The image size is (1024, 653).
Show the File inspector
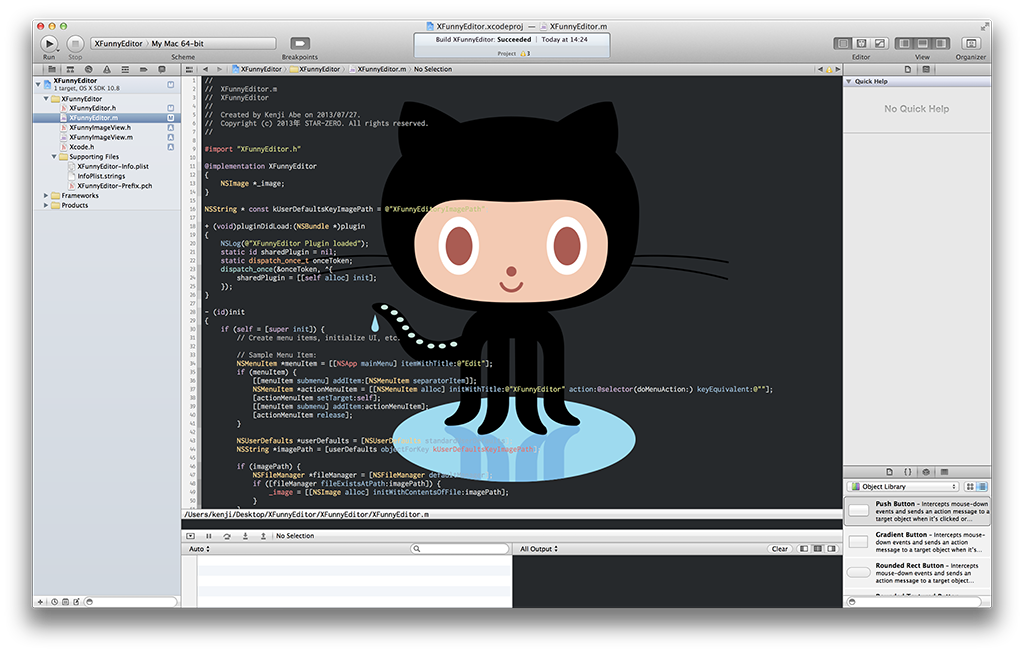[x=908, y=69]
